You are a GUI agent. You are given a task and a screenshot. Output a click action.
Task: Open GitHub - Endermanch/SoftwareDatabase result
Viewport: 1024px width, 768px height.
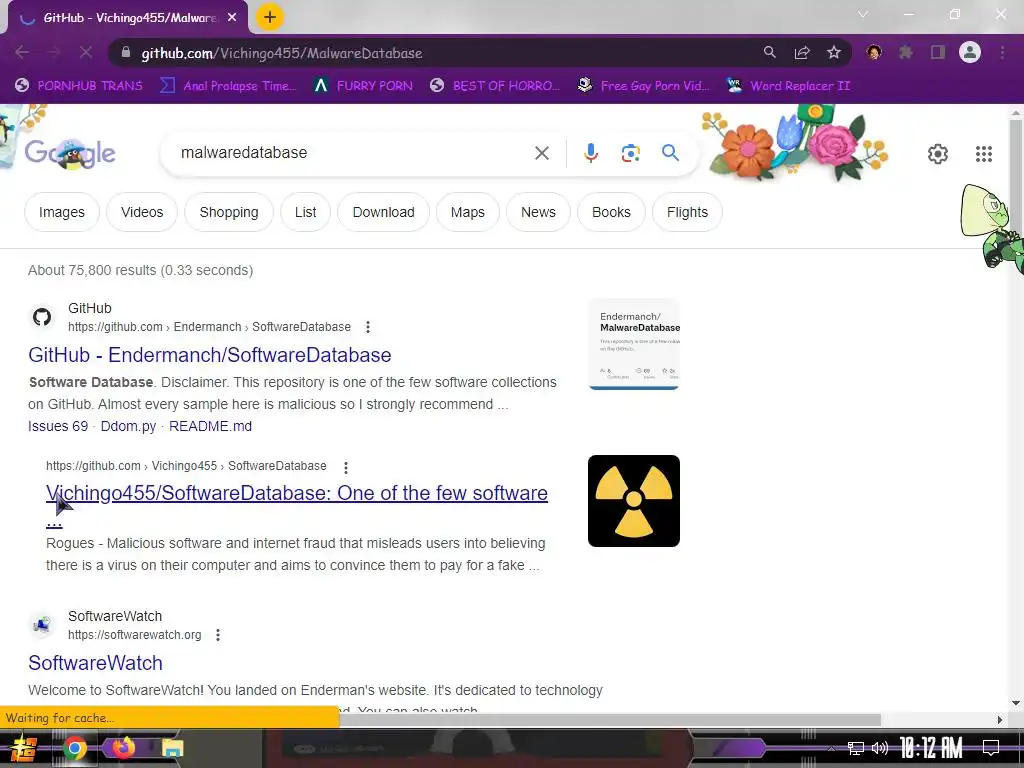point(210,355)
